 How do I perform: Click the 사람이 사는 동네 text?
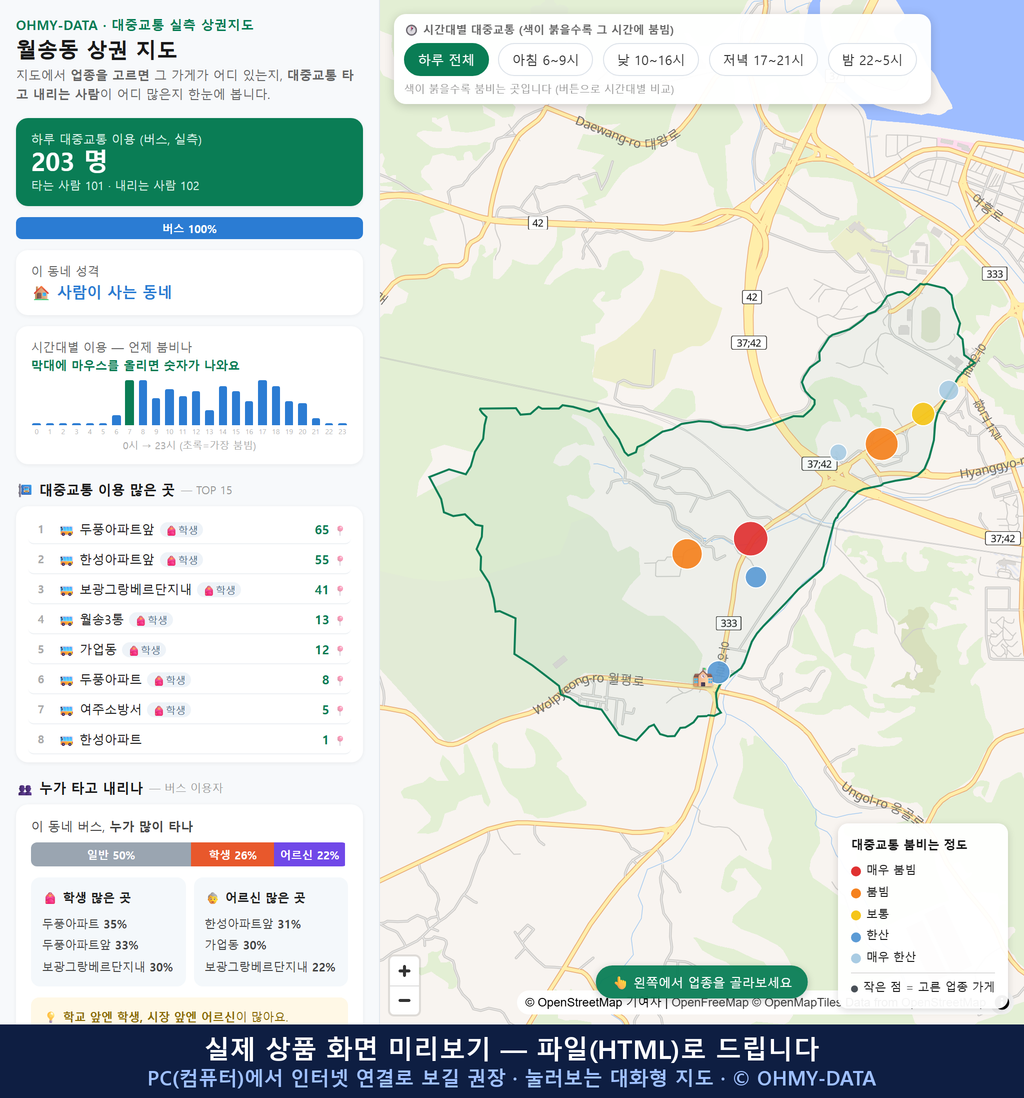click(114, 293)
